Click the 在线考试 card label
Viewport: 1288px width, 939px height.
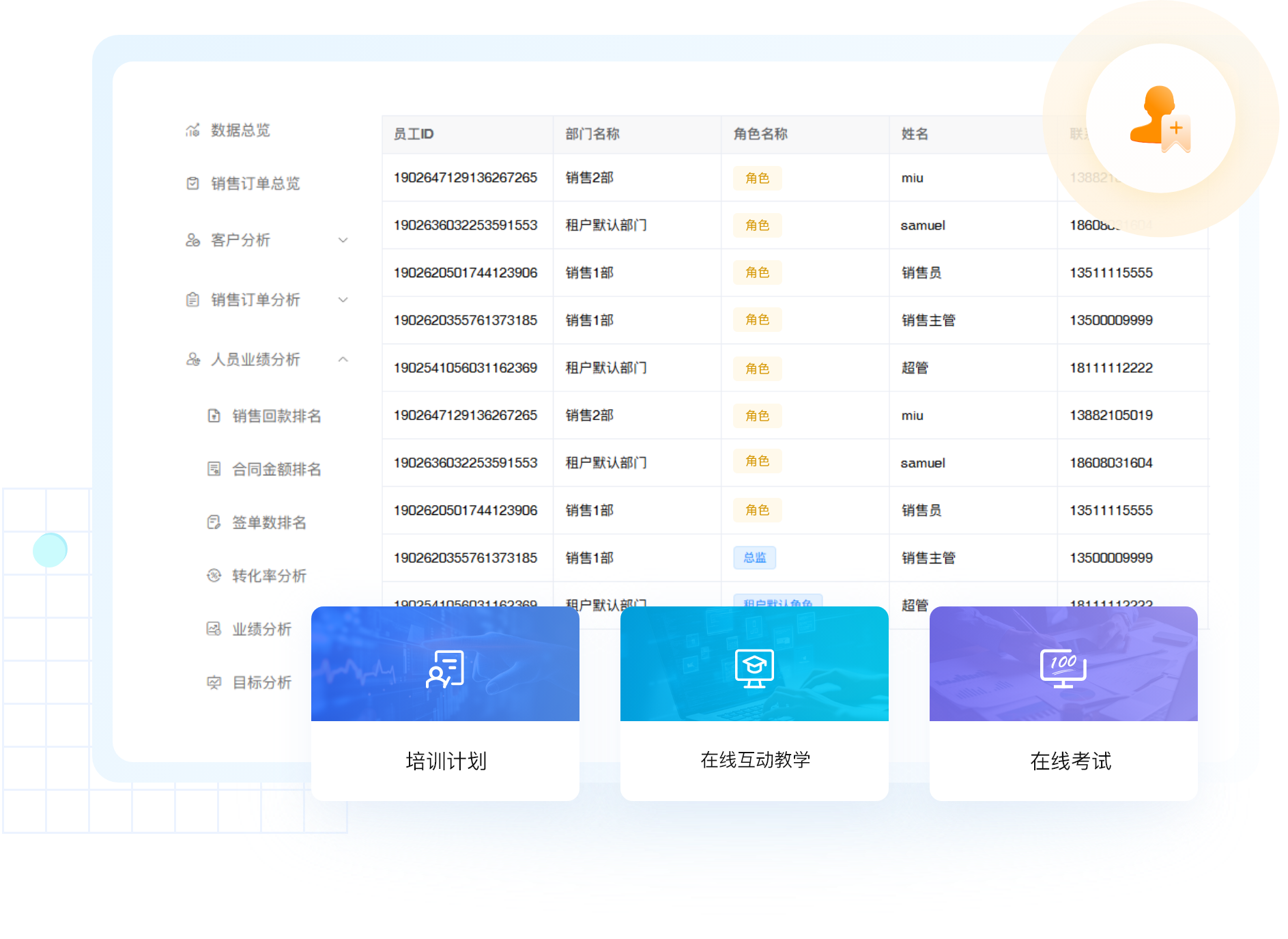(x=1070, y=761)
